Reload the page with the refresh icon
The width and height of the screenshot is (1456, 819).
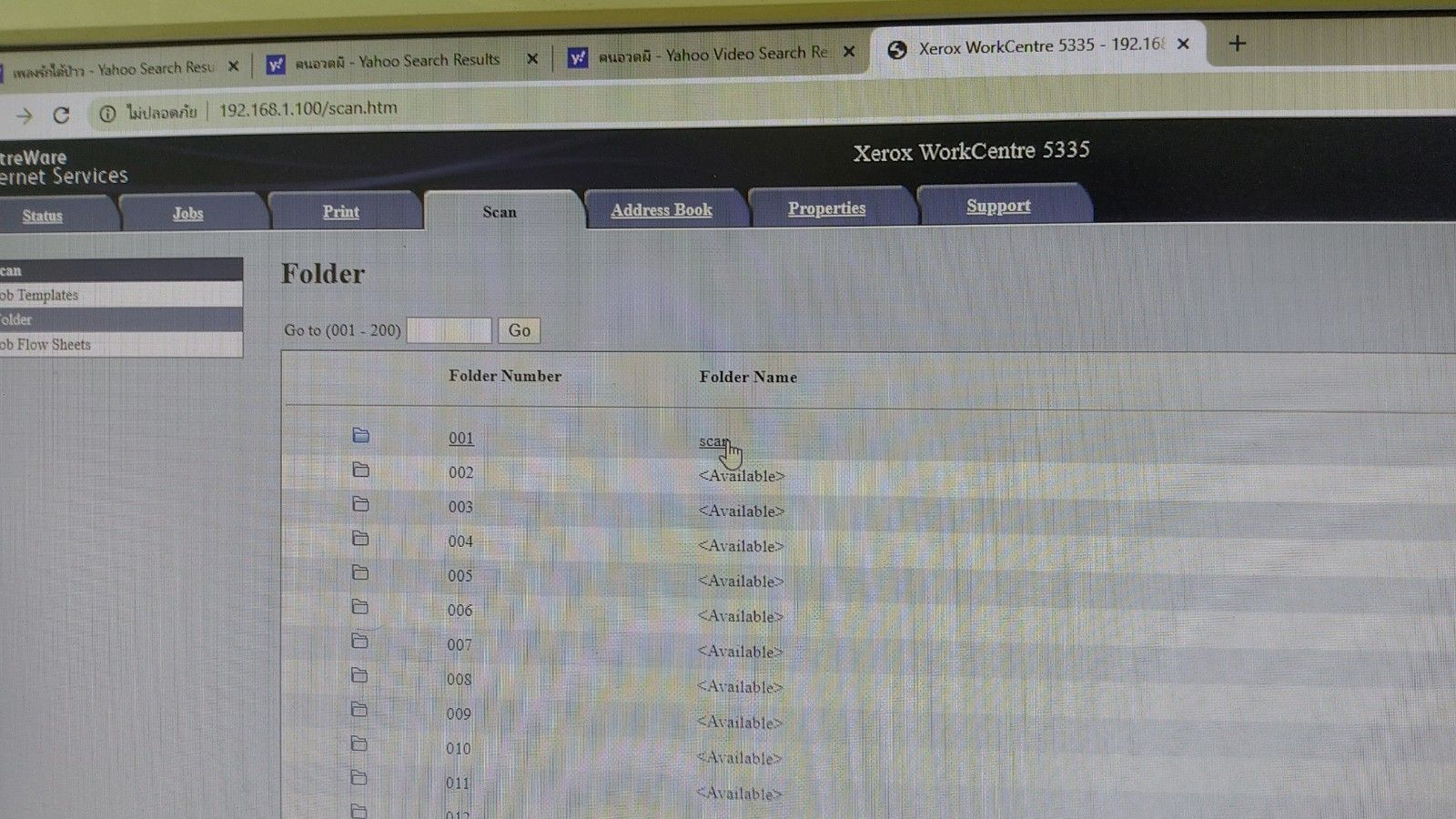coord(61,115)
